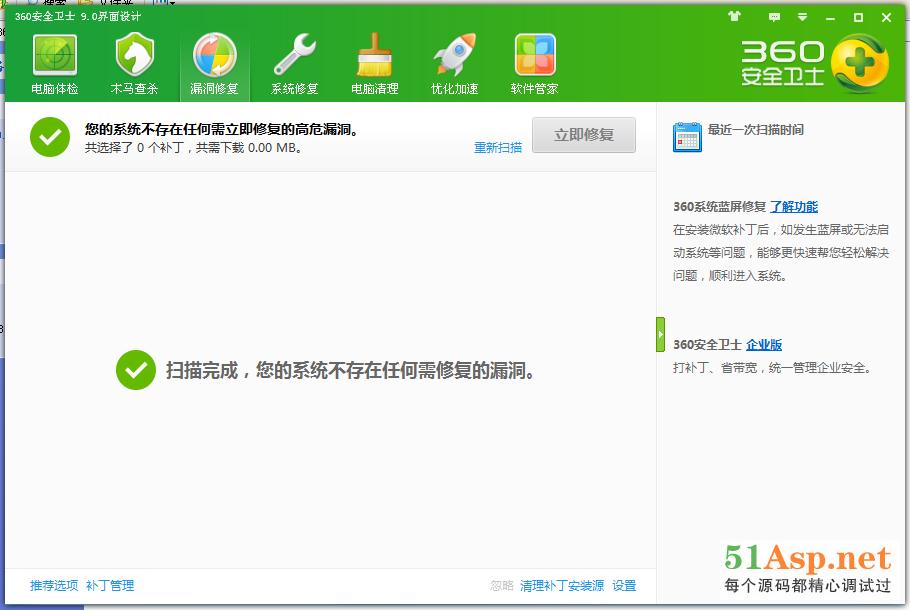Select the 漏洞修复 vulnerability repair tab
Viewport: 910px width, 610px height.
pyautogui.click(x=215, y=64)
